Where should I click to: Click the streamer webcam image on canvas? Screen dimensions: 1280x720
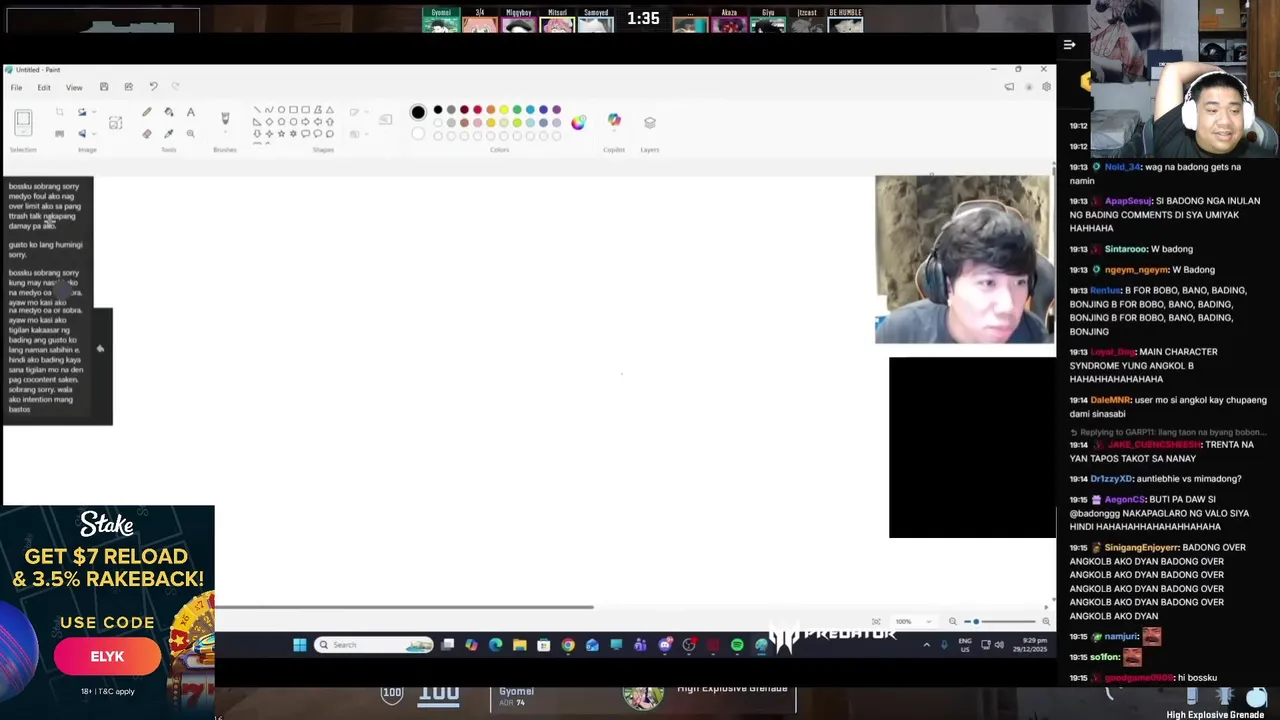pos(965,260)
